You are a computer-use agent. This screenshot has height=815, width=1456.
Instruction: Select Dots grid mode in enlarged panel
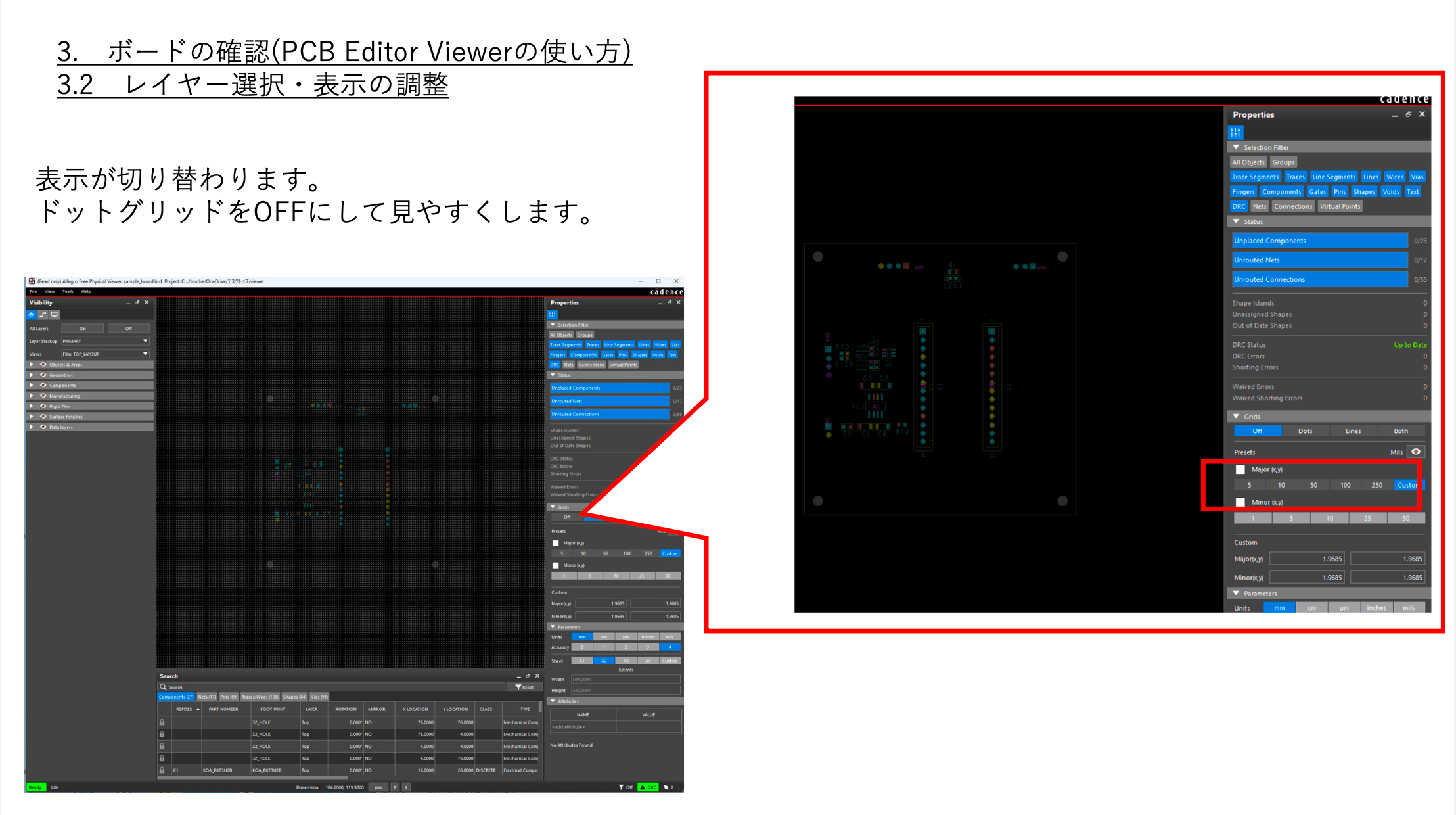pyautogui.click(x=1305, y=431)
